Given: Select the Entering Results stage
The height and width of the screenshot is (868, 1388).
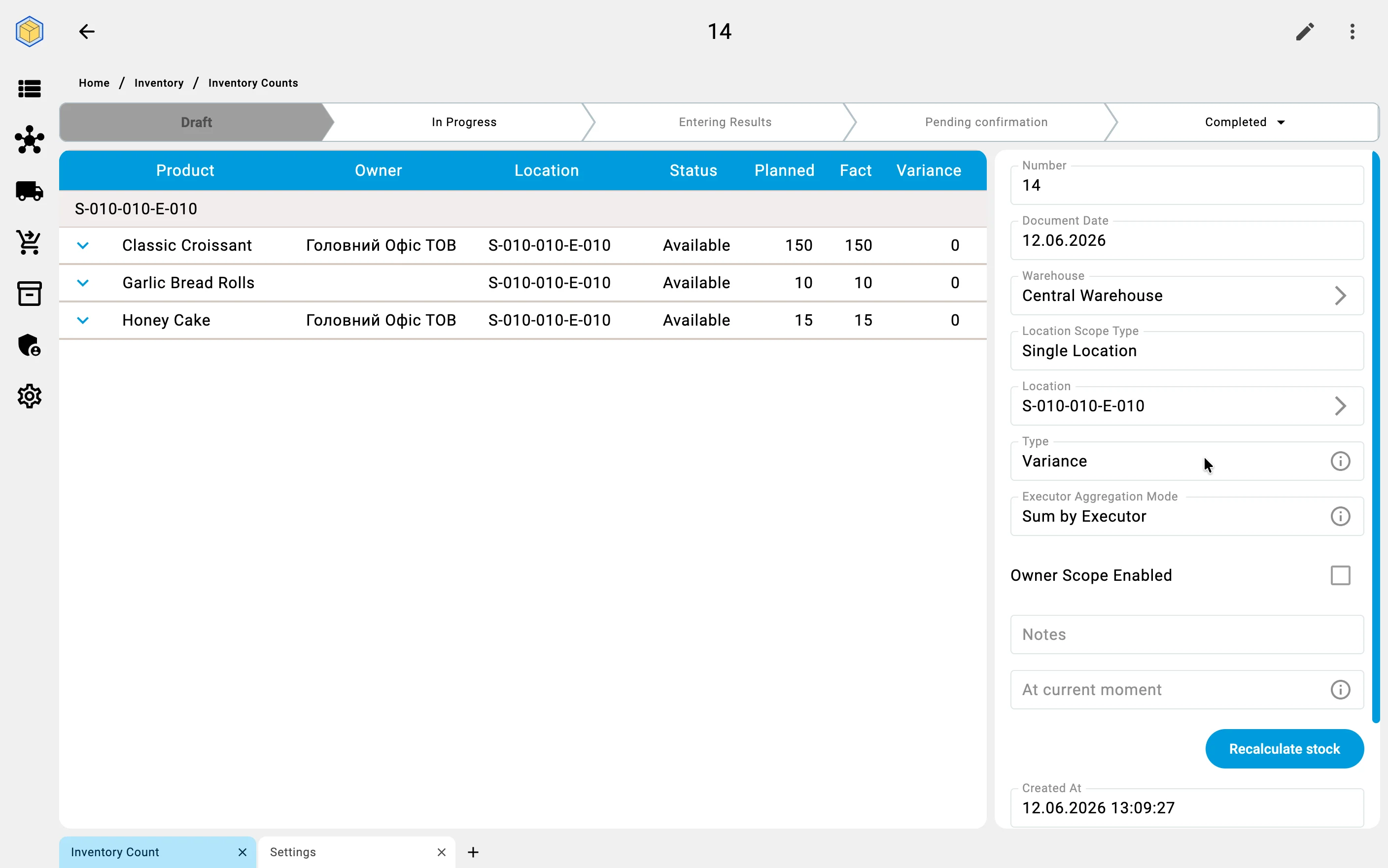Looking at the screenshot, I should pyautogui.click(x=725, y=122).
